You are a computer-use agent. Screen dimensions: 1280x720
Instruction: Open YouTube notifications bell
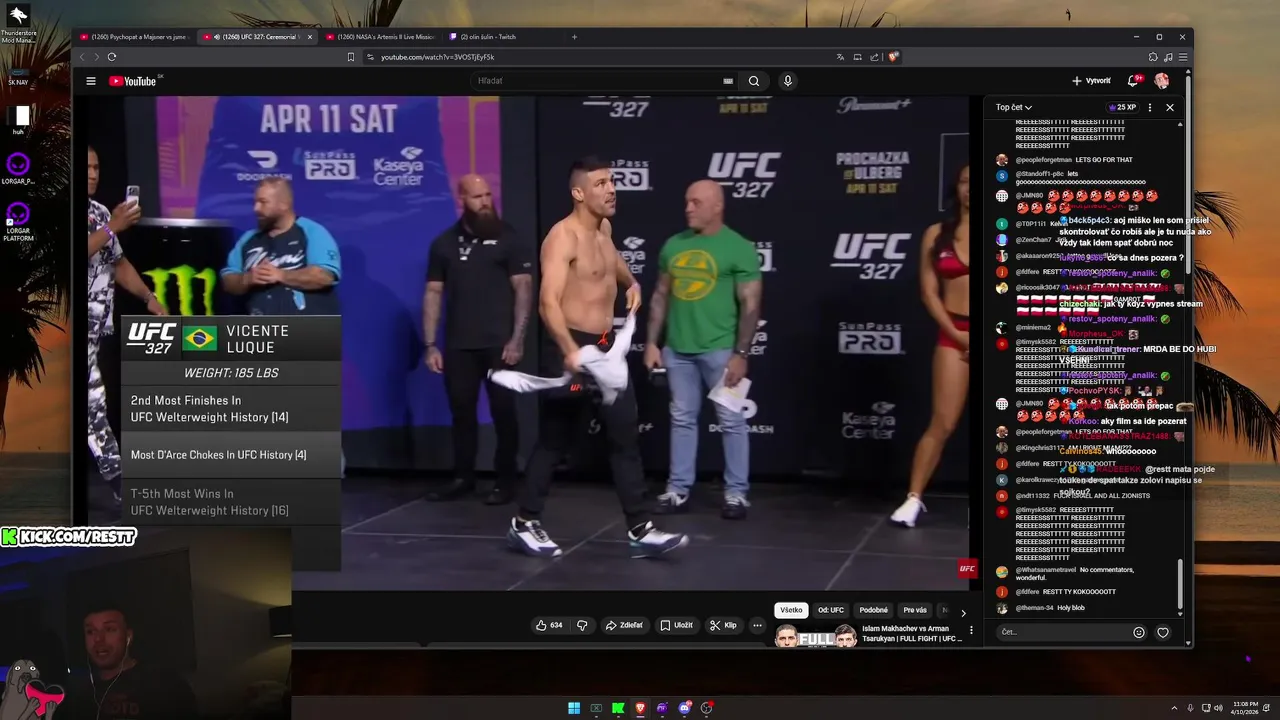1133,81
